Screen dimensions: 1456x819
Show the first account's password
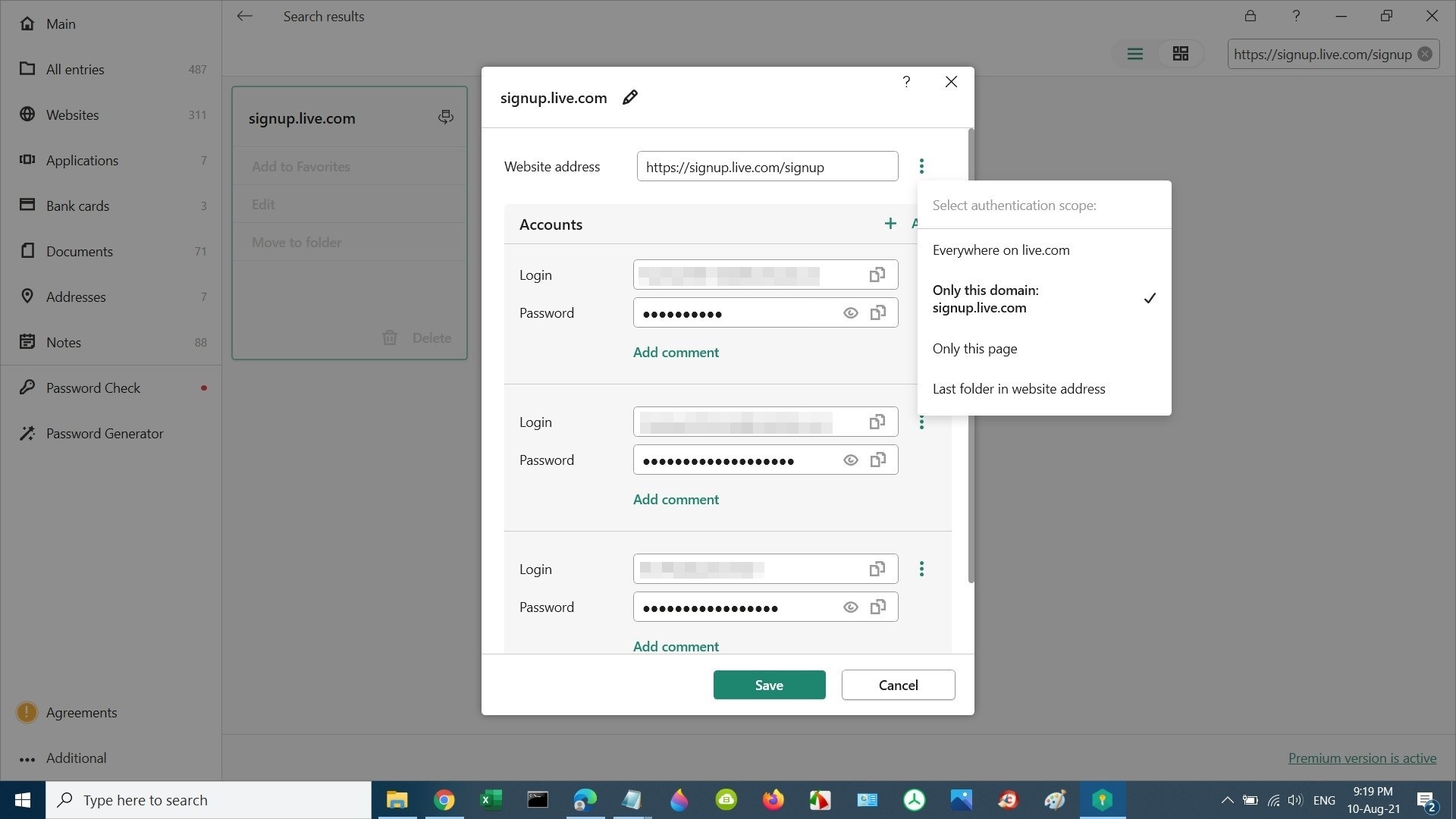850,312
